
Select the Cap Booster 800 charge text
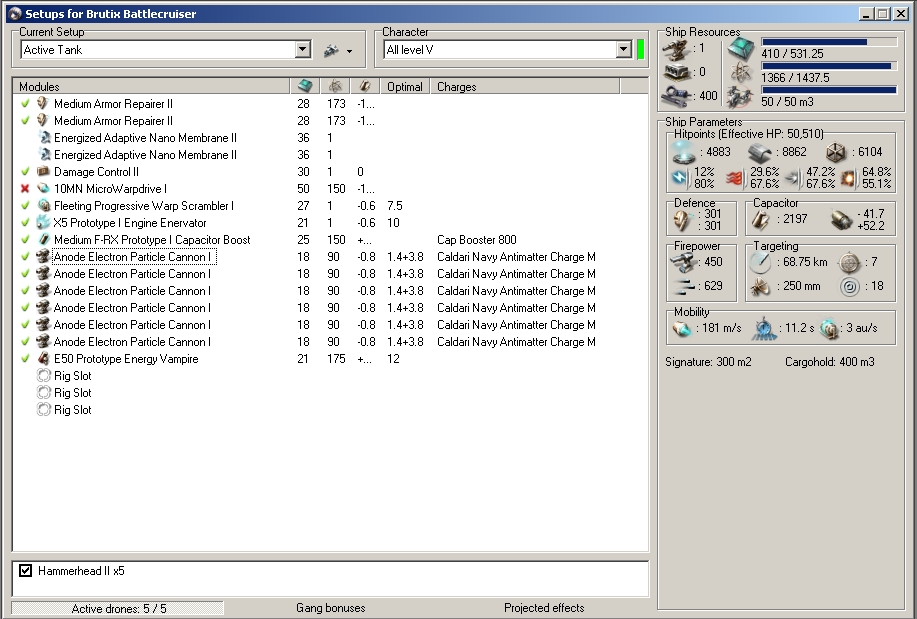coord(477,240)
